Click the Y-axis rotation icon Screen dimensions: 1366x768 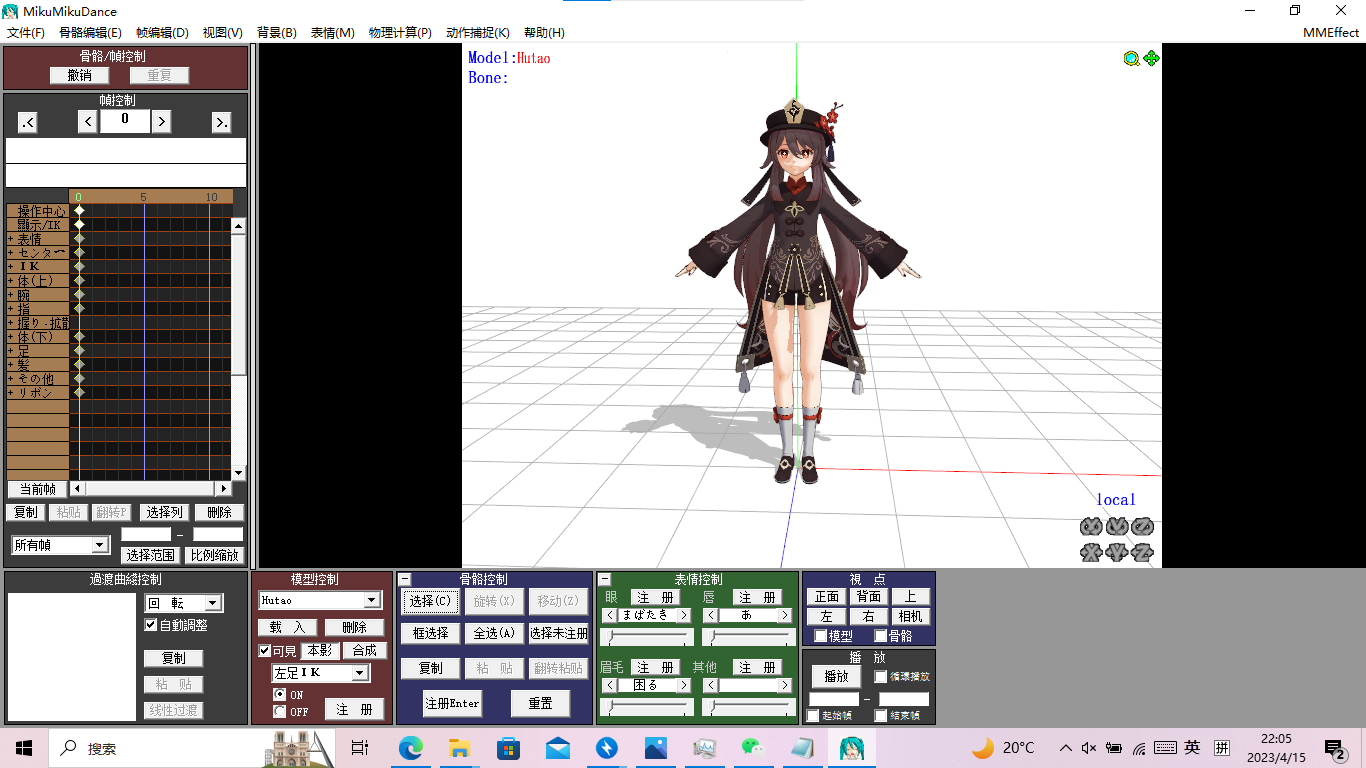[x=1117, y=527]
